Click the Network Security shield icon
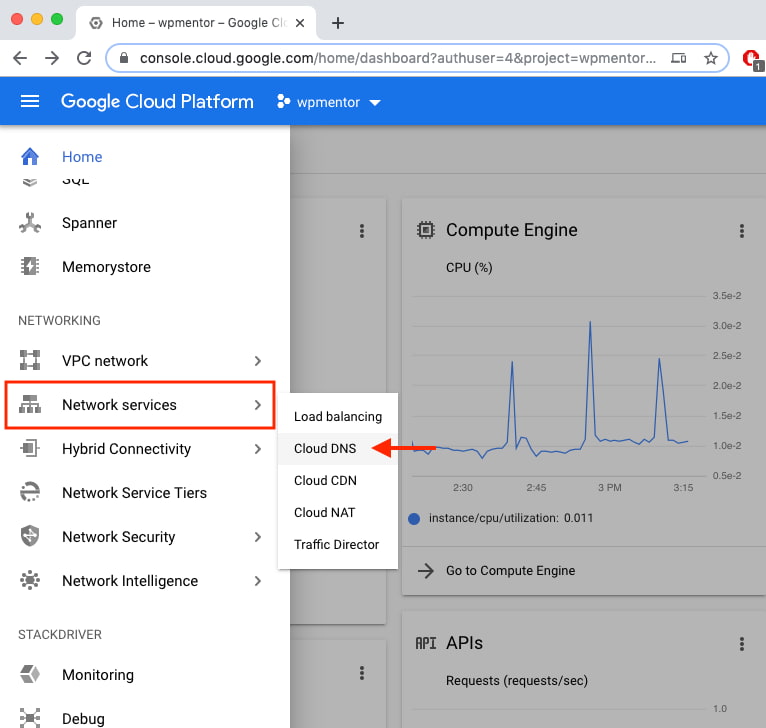This screenshot has height=728, width=766. click(x=30, y=536)
